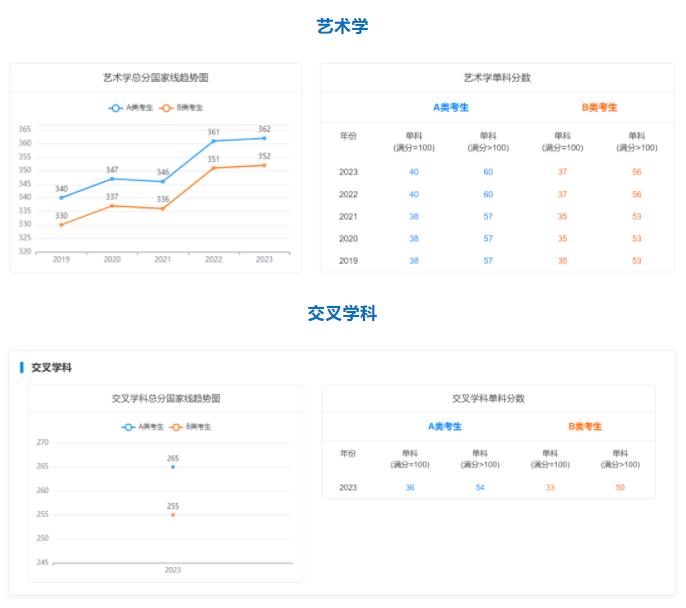Click the 艺术学 page section heading
Viewport: 686px width, 608px height.
coord(342,26)
